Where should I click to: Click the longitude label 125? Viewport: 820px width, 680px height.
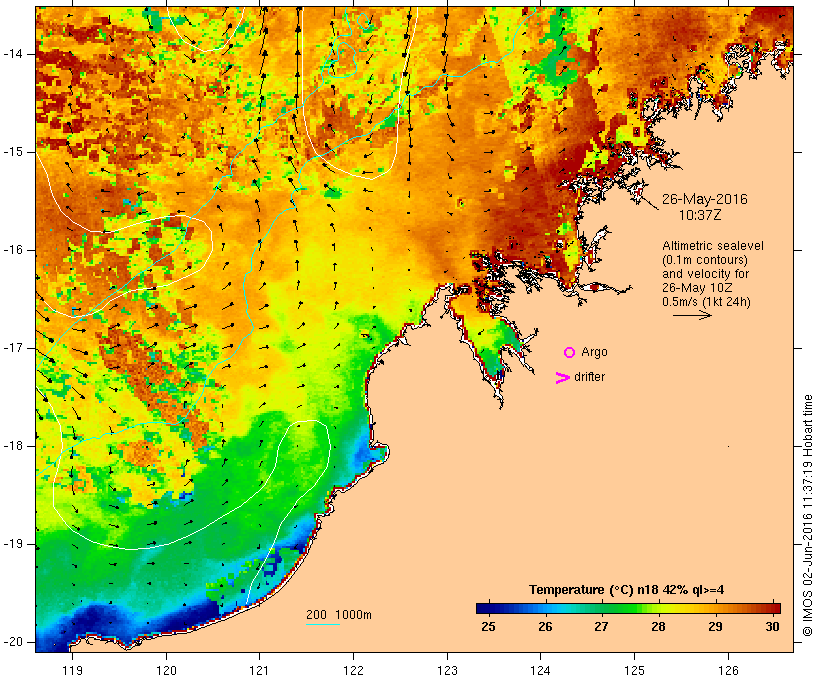click(x=634, y=671)
